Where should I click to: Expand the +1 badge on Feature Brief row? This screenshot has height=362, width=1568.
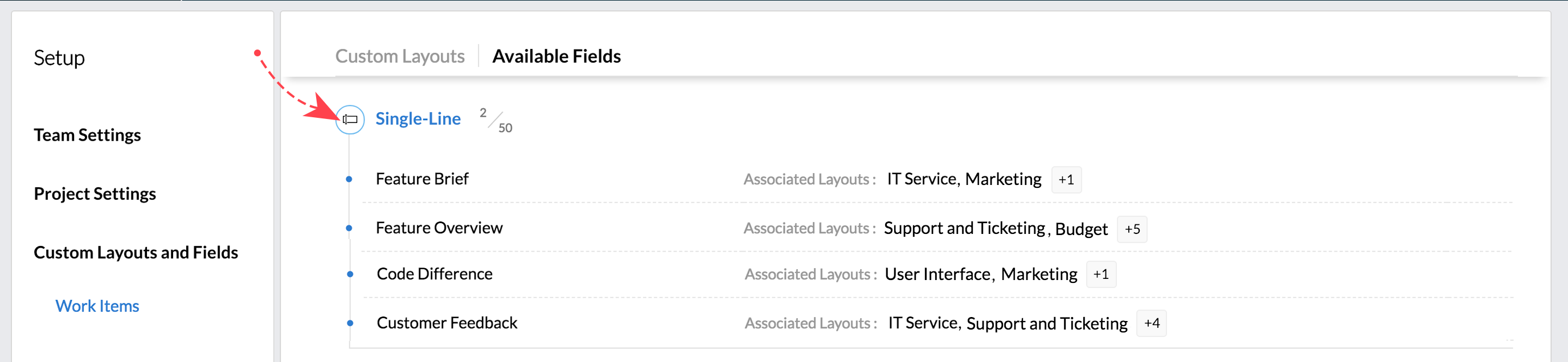pyautogui.click(x=1066, y=179)
